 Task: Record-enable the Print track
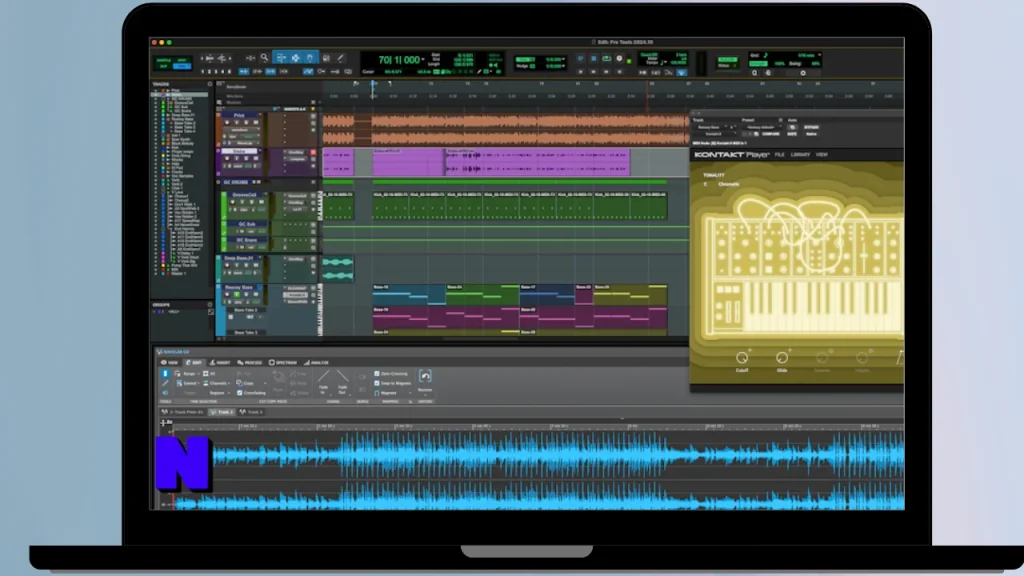tap(227, 122)
